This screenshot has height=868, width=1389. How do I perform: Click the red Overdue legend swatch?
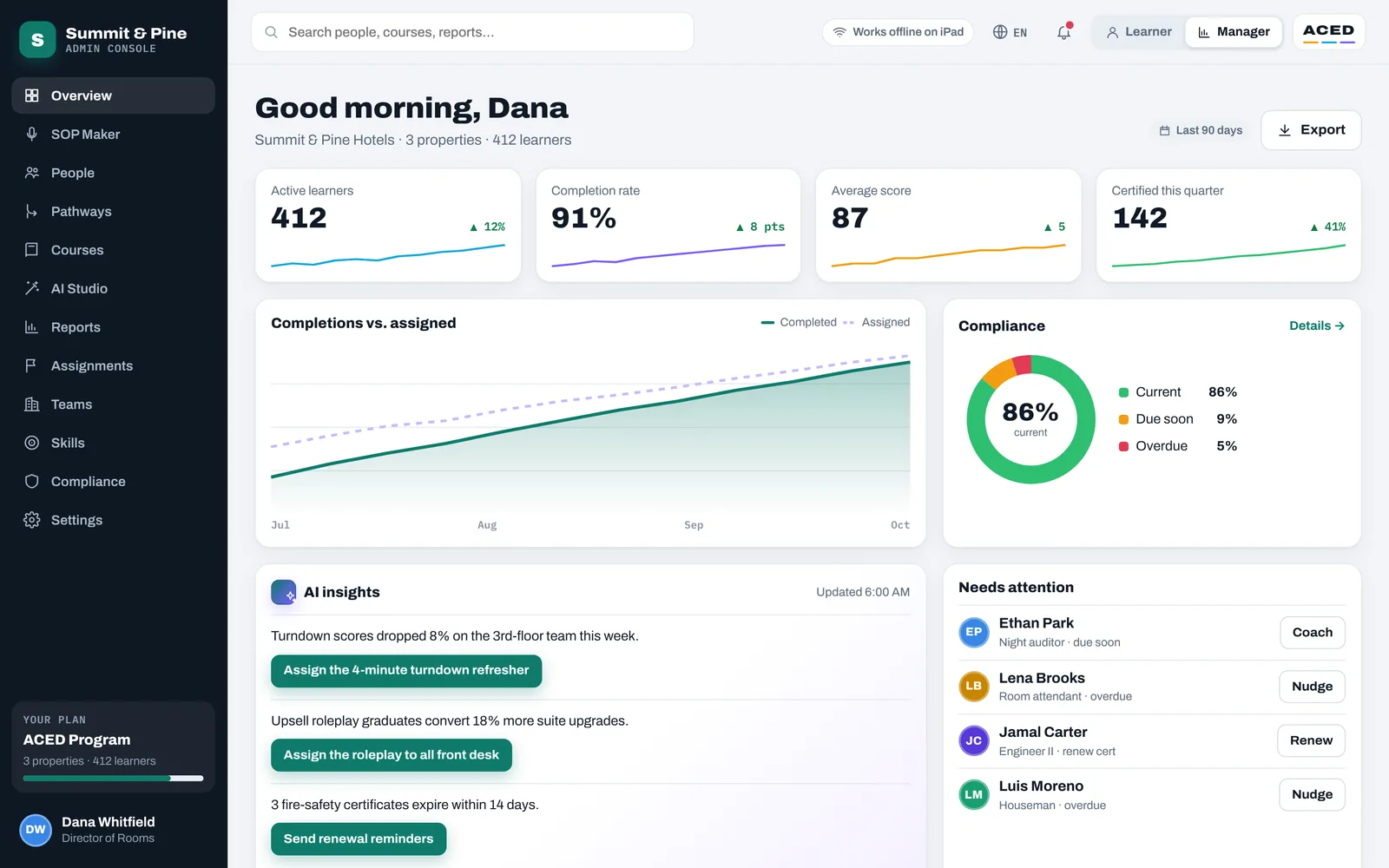point(1123,446)
